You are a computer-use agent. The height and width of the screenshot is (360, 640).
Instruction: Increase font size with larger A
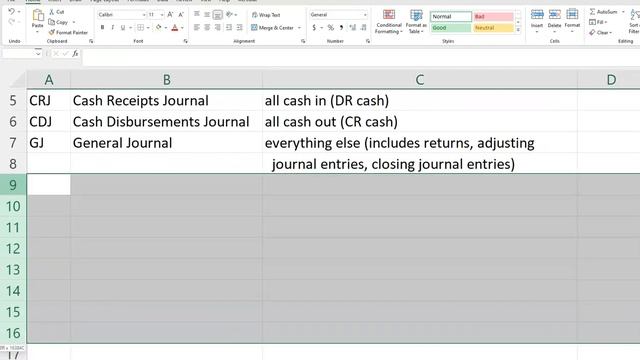(x=171, y=15)
